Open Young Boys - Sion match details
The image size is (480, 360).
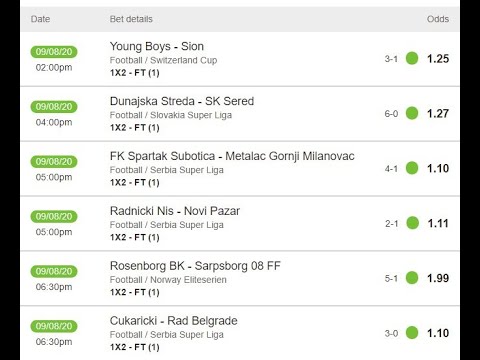point(157,46)
